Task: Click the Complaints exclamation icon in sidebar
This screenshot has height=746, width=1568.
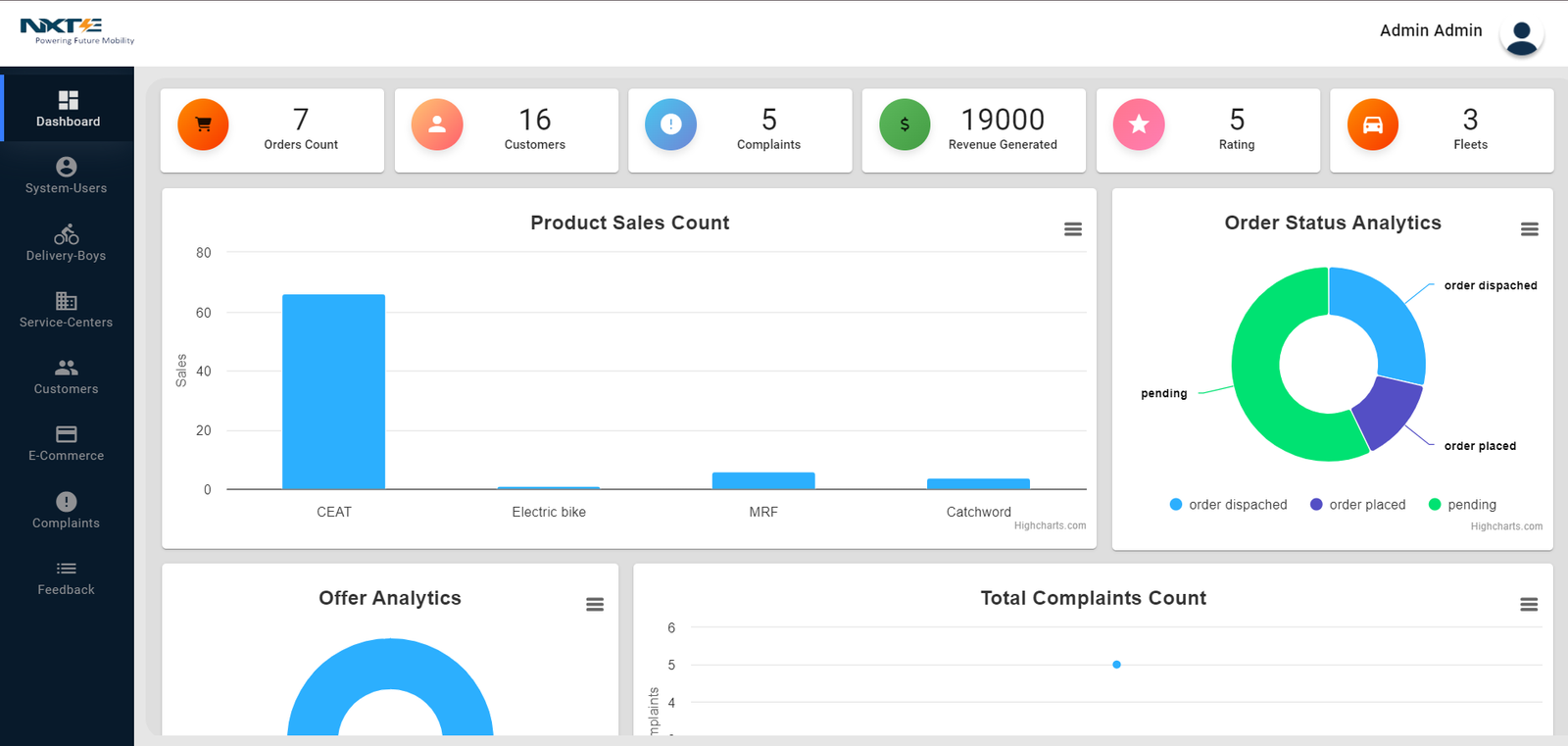Action: 66,502
